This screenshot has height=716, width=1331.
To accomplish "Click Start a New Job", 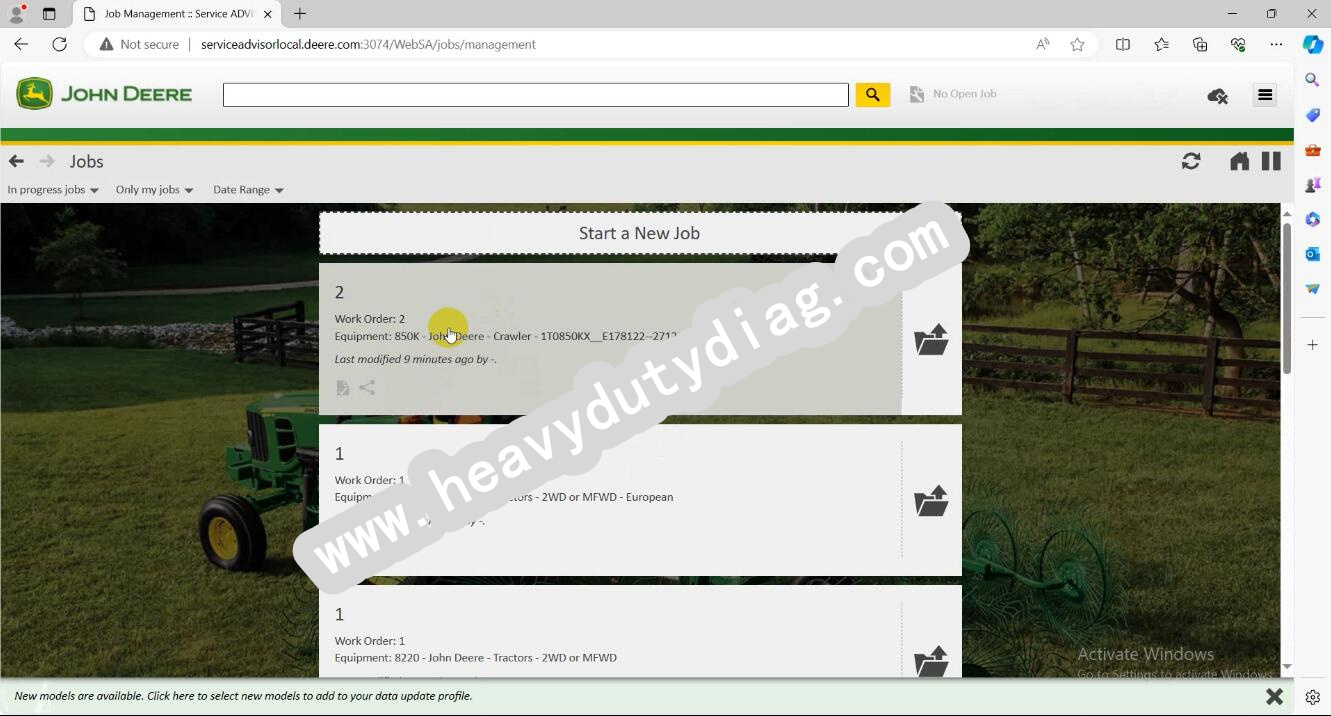I will [640, 233].
